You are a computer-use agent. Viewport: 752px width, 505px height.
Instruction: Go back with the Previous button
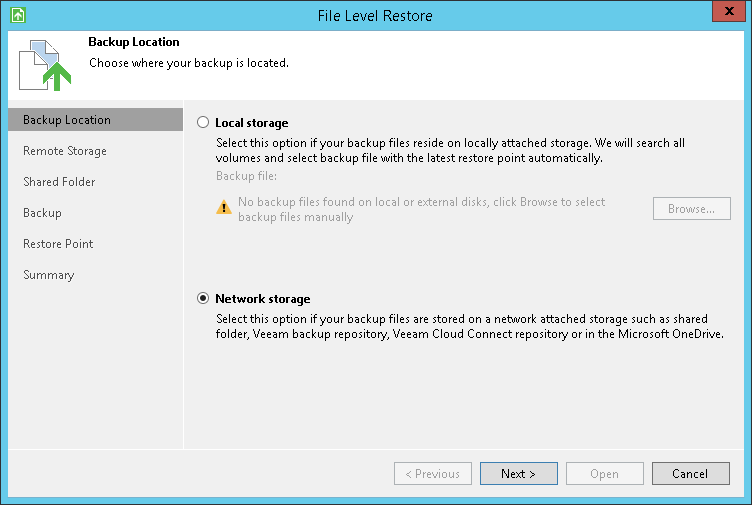click(433, 474)
